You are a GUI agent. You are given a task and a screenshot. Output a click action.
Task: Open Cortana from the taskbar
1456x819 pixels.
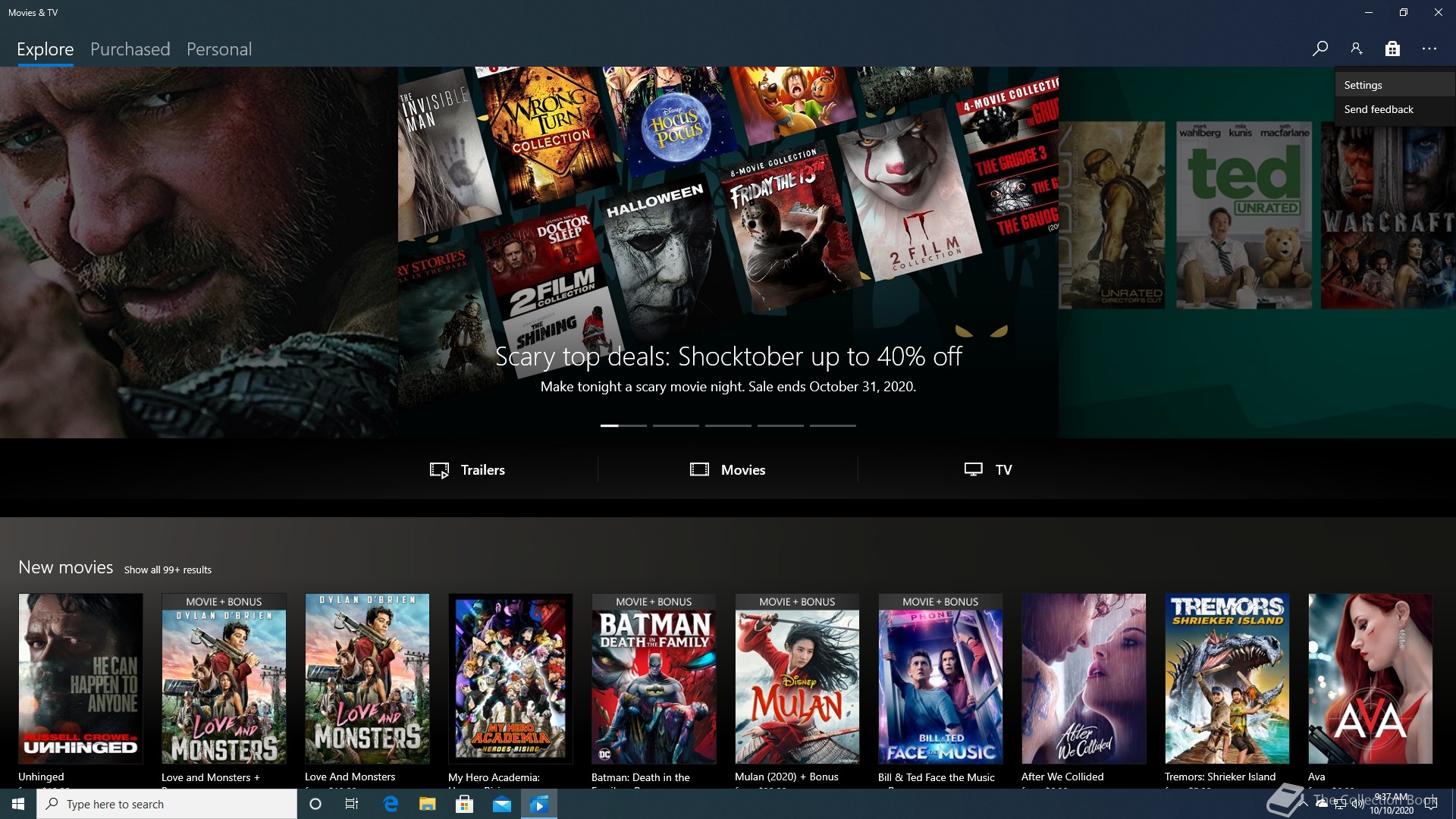(315, 804)
